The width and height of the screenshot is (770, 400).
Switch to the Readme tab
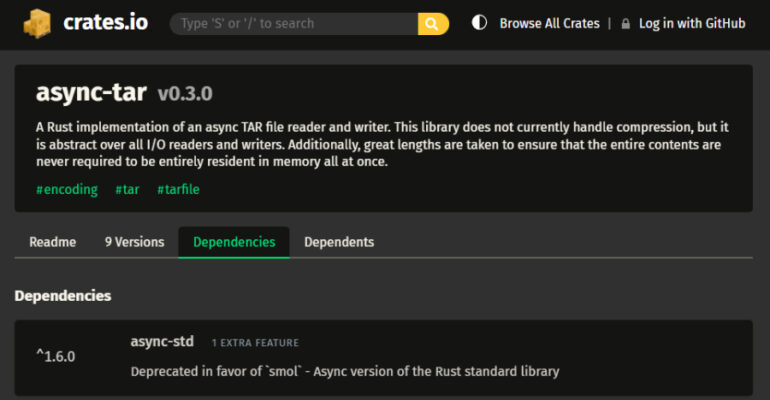coord(52,242)
